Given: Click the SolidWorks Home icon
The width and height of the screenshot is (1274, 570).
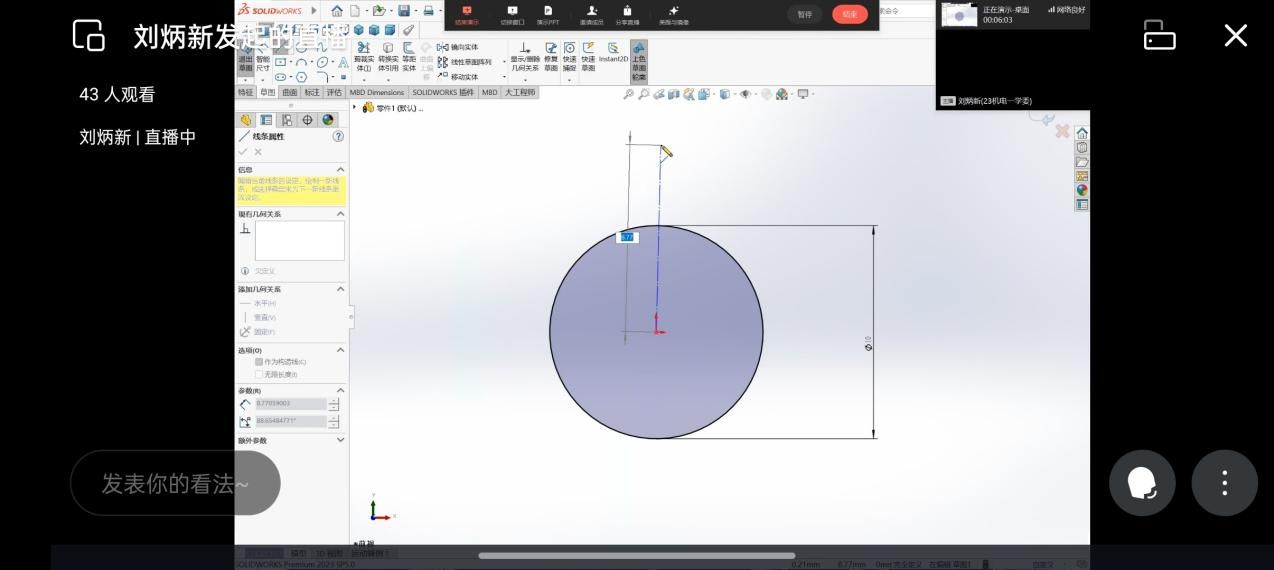Looking at the screenshot, I should 337,11.
